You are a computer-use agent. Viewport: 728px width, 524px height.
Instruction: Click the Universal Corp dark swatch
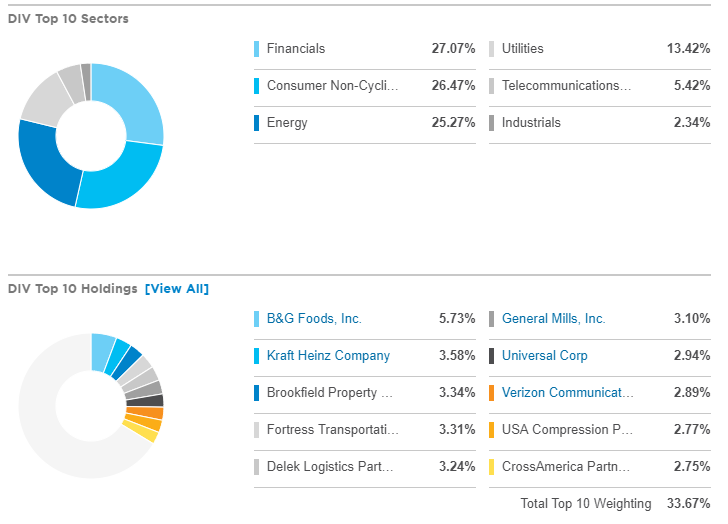[491, 356]
